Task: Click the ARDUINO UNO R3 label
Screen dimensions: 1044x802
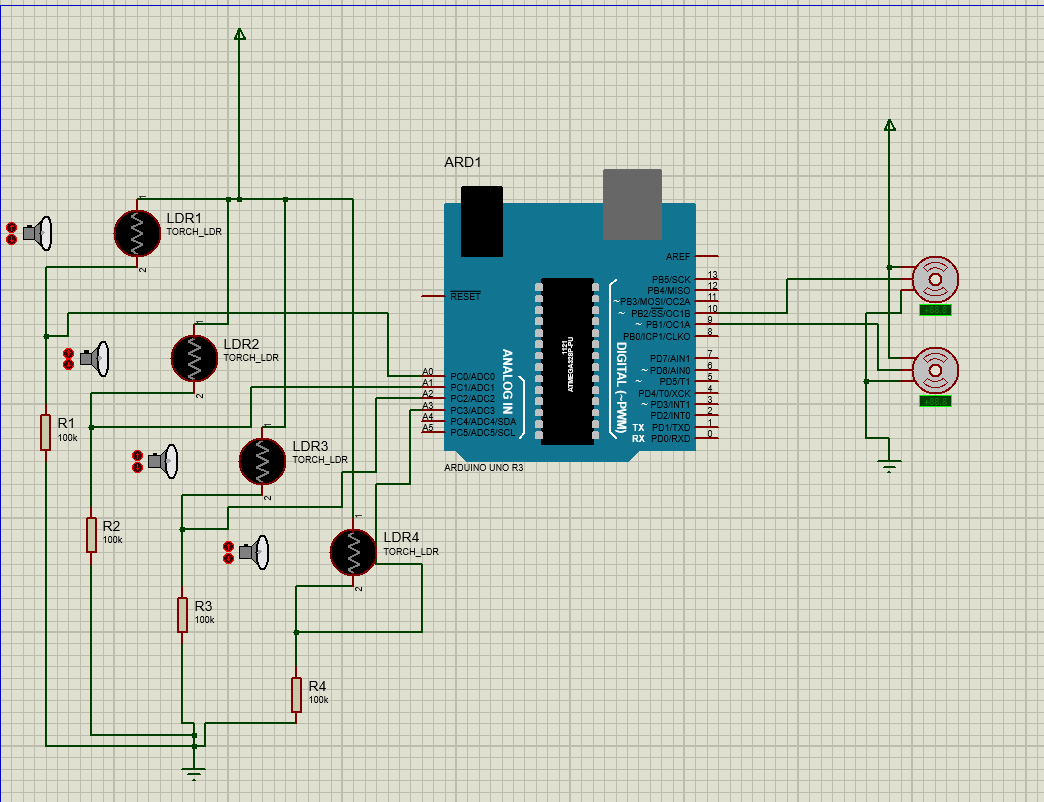Action: [484, 468]
